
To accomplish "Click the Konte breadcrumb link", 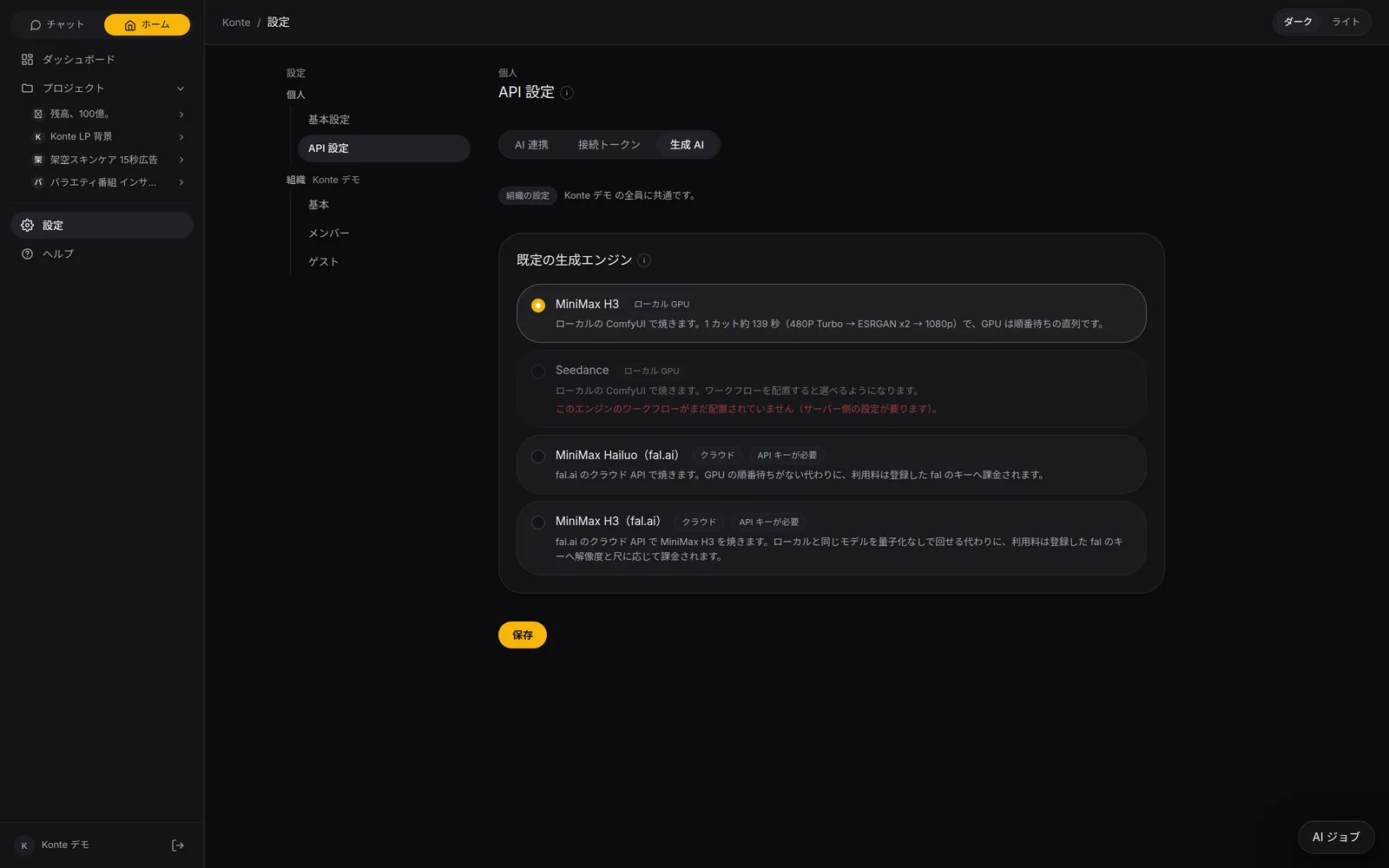I will point(236,23).
